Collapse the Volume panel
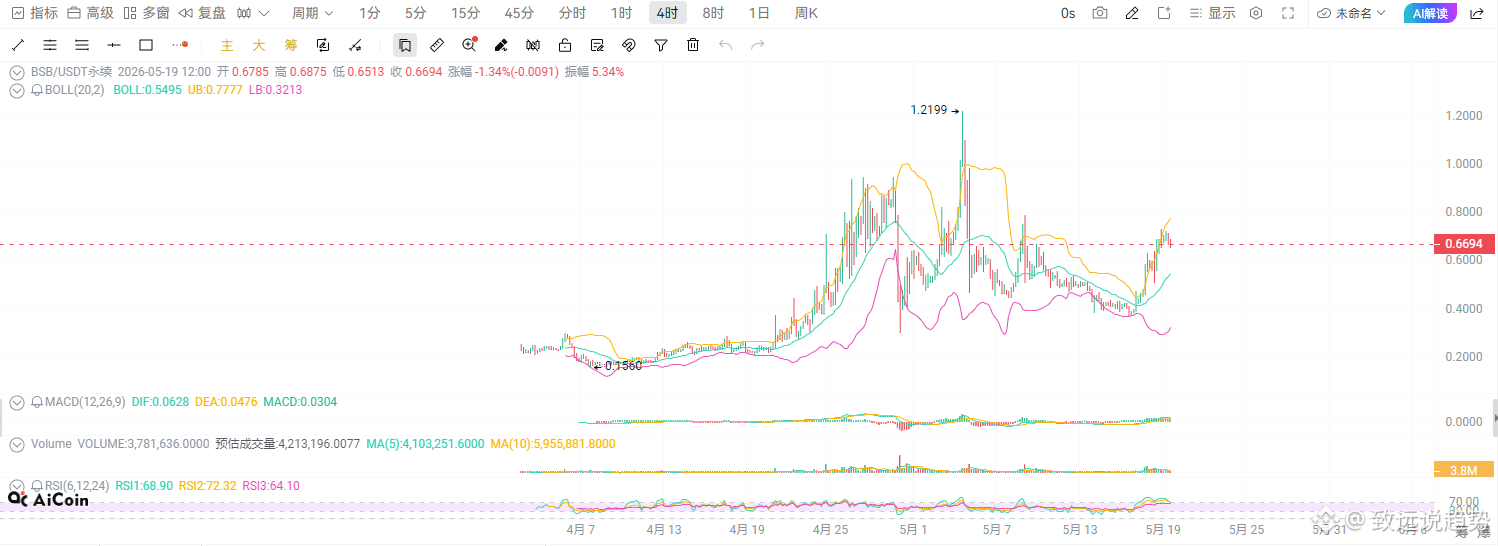The image size is (1498, 546). click(x=17, y=444)
